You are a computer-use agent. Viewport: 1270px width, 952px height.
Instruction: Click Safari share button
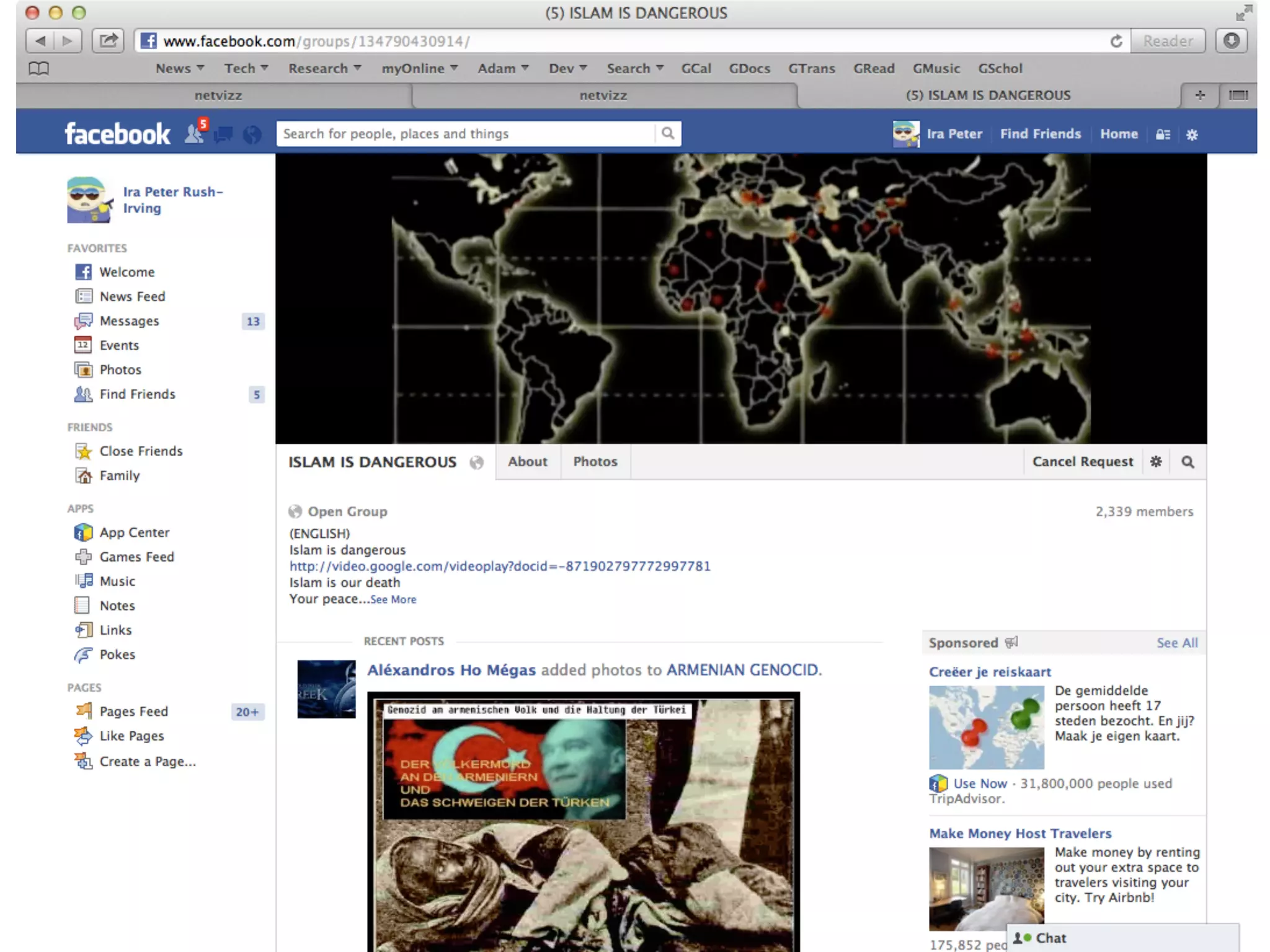click(109, 41)
